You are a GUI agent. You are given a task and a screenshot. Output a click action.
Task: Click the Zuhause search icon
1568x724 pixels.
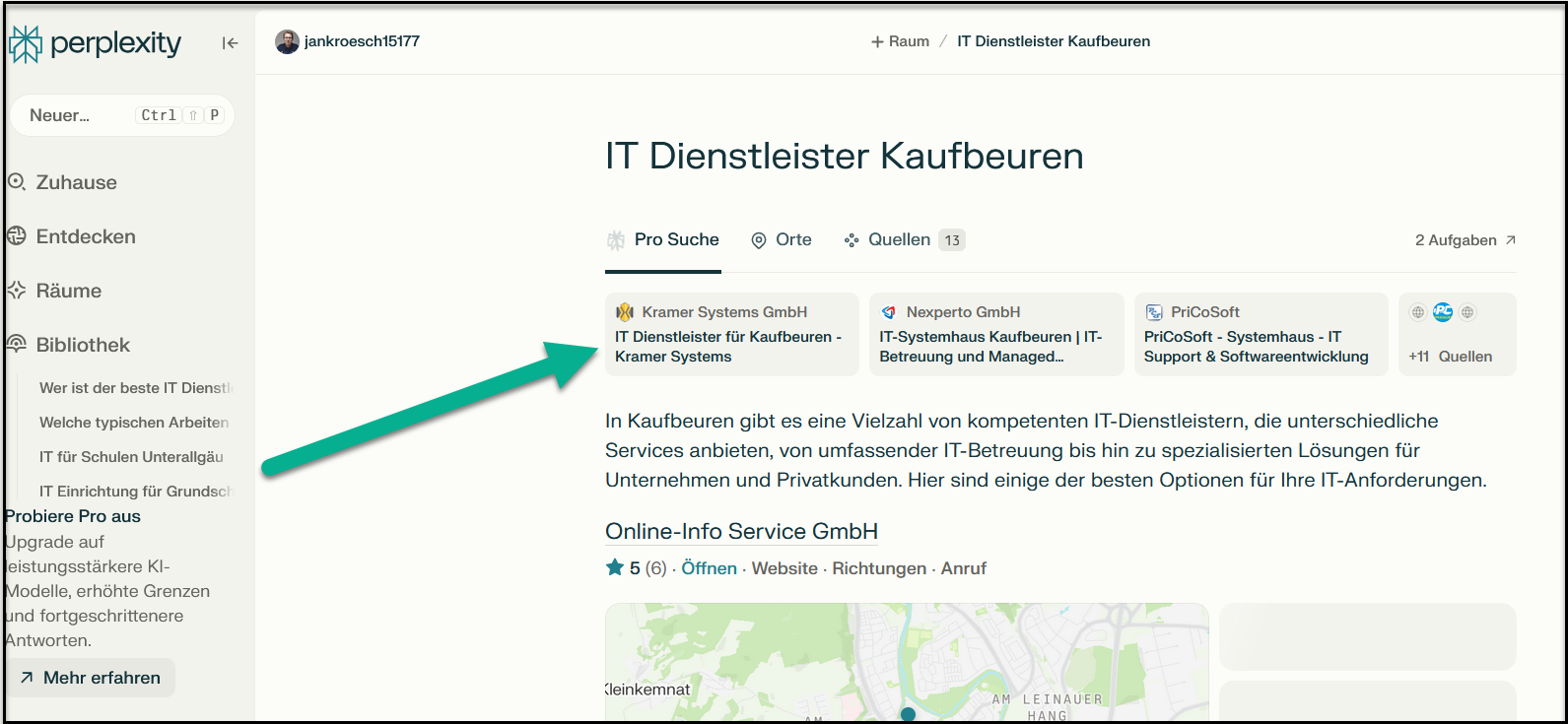click(x=17, y=182)
